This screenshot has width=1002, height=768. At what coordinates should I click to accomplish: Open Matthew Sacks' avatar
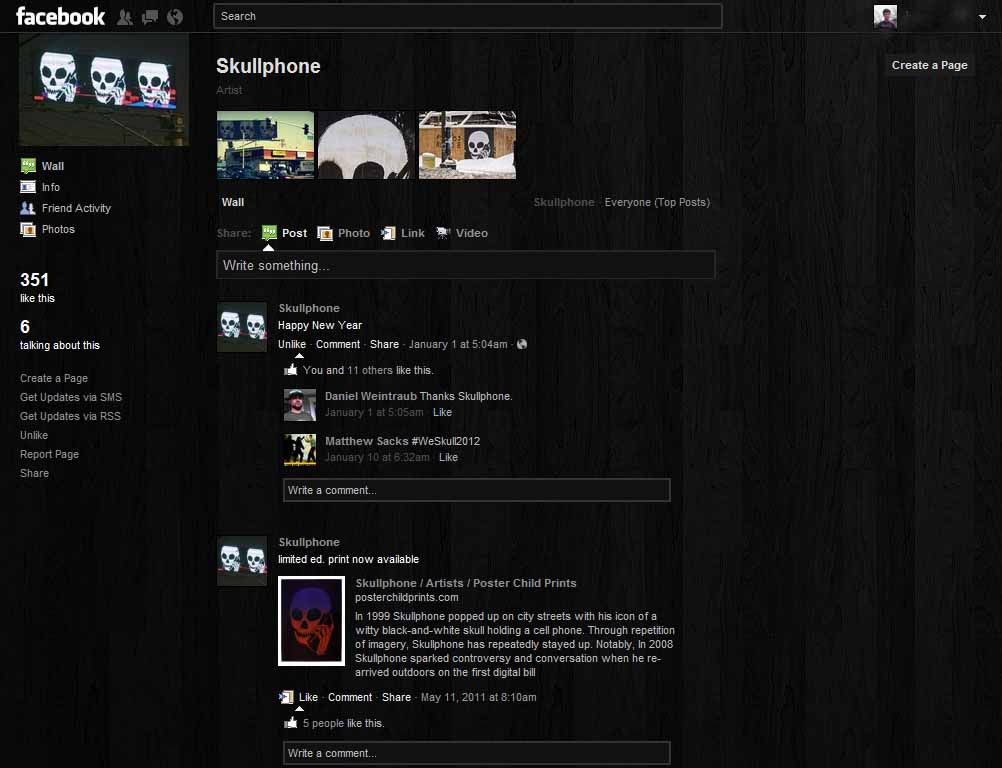pos(300,450)
